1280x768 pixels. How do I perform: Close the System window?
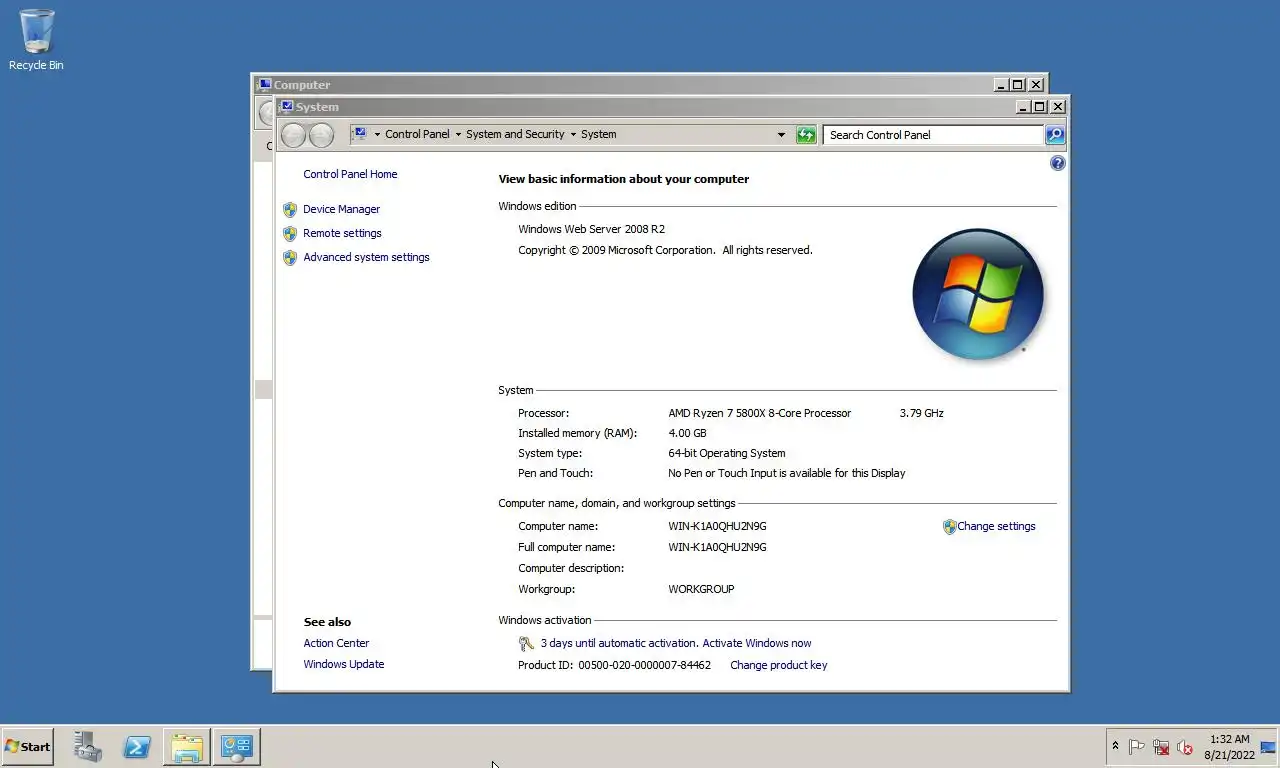coord(1058,106)
